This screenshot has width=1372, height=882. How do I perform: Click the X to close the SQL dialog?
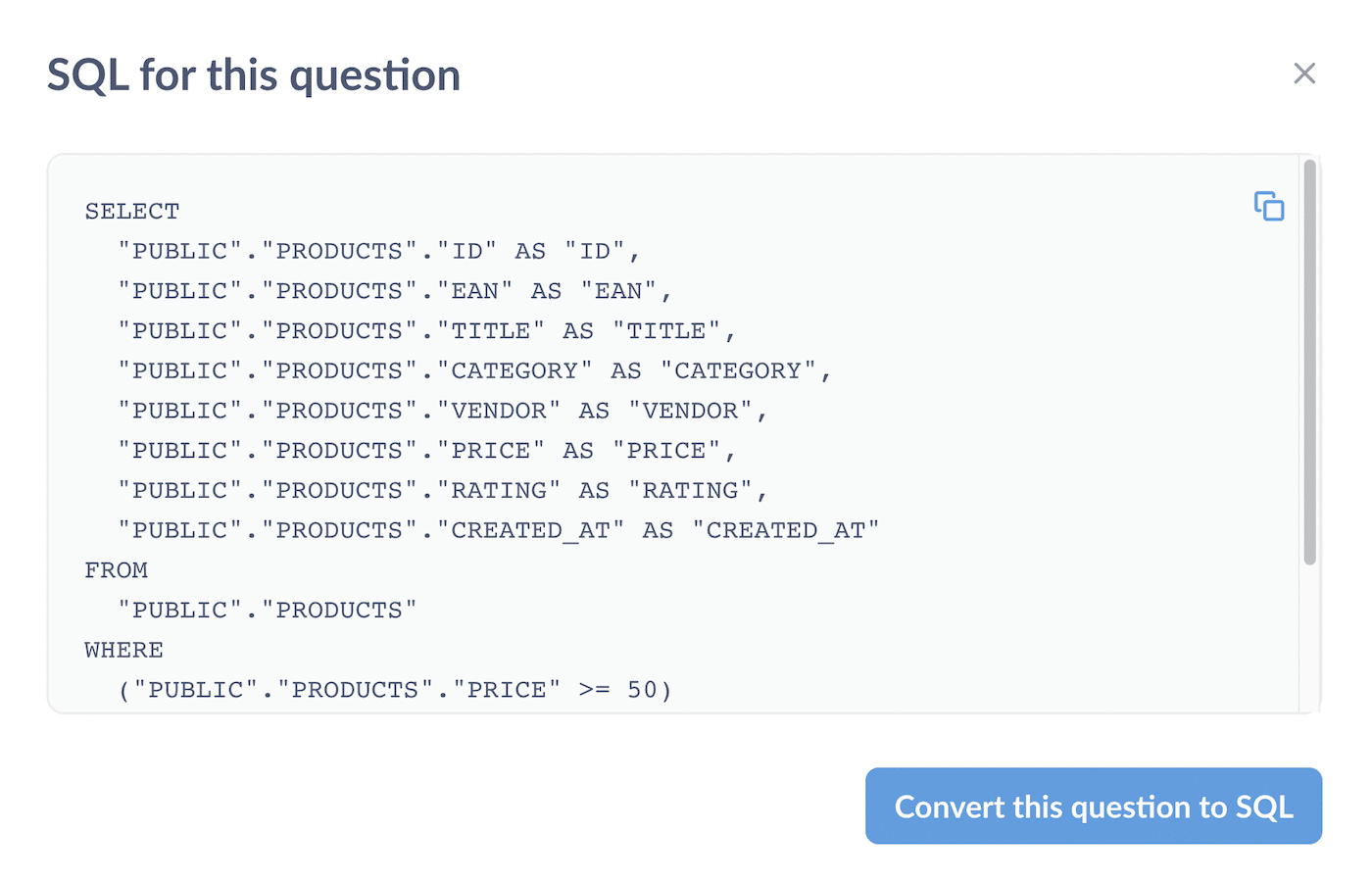click(1304, 73)
